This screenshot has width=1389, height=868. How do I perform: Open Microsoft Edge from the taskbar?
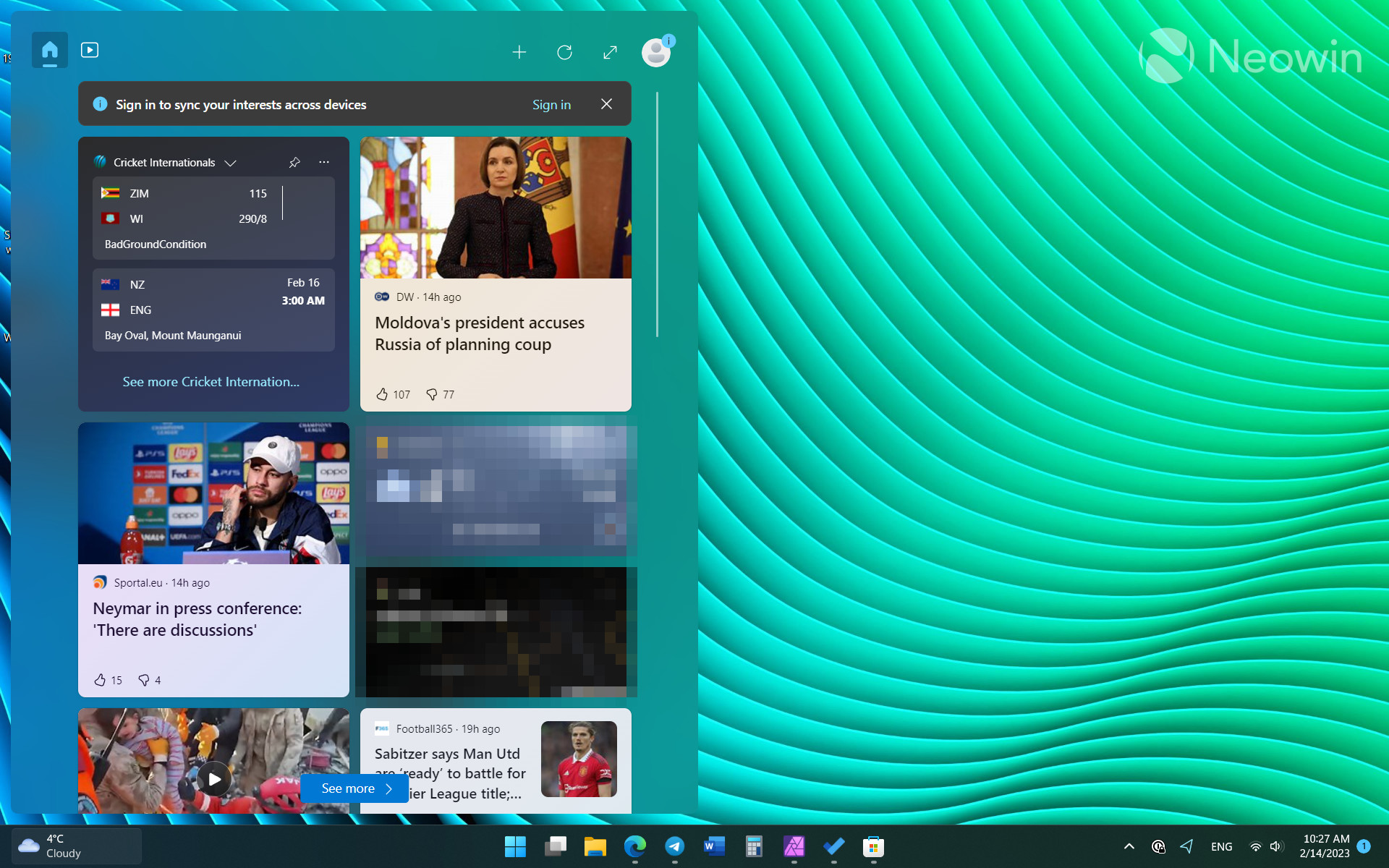pyautogui.click(x=635, y=846)
